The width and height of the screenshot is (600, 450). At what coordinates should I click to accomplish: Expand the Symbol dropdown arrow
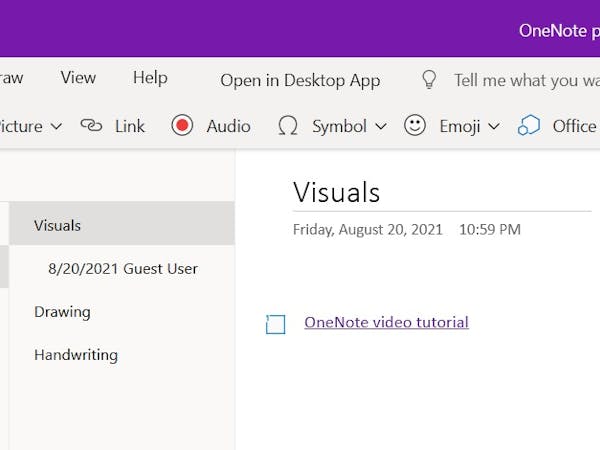tap(381, 126)
